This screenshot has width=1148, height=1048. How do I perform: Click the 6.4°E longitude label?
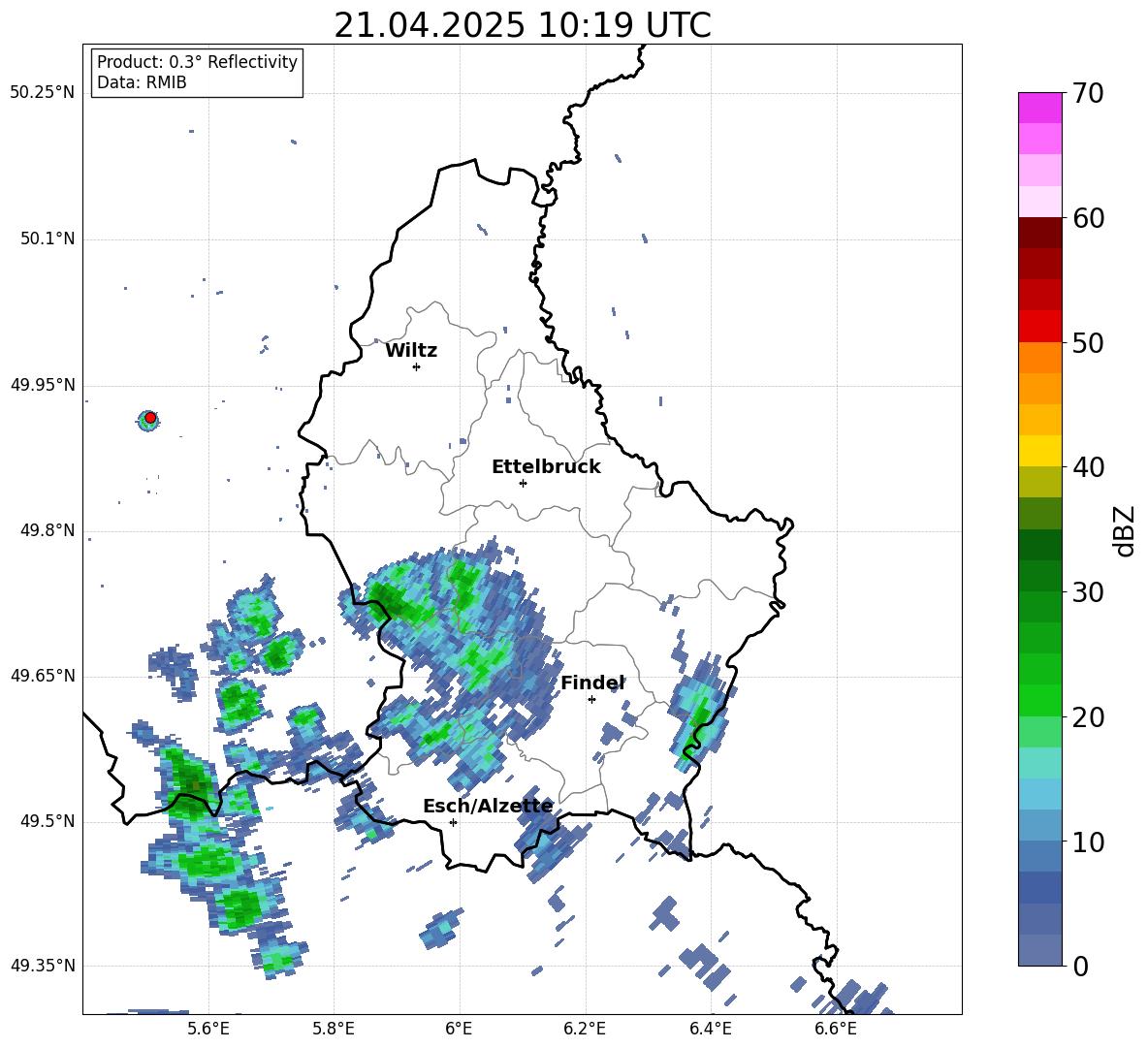click(x=710, y=1029)
